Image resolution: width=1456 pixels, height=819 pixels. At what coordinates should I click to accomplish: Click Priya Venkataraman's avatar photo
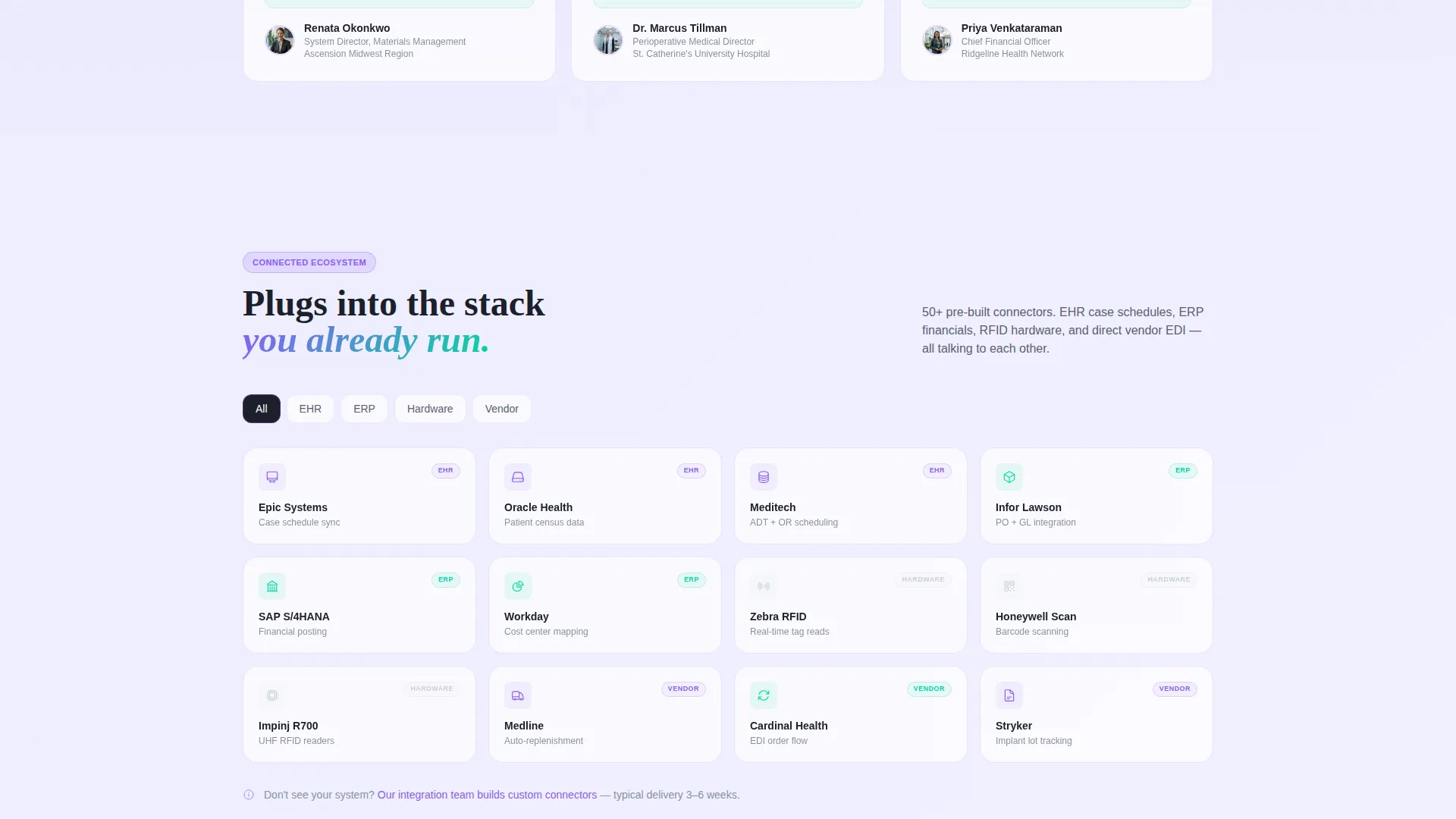[x=937, y=40]
